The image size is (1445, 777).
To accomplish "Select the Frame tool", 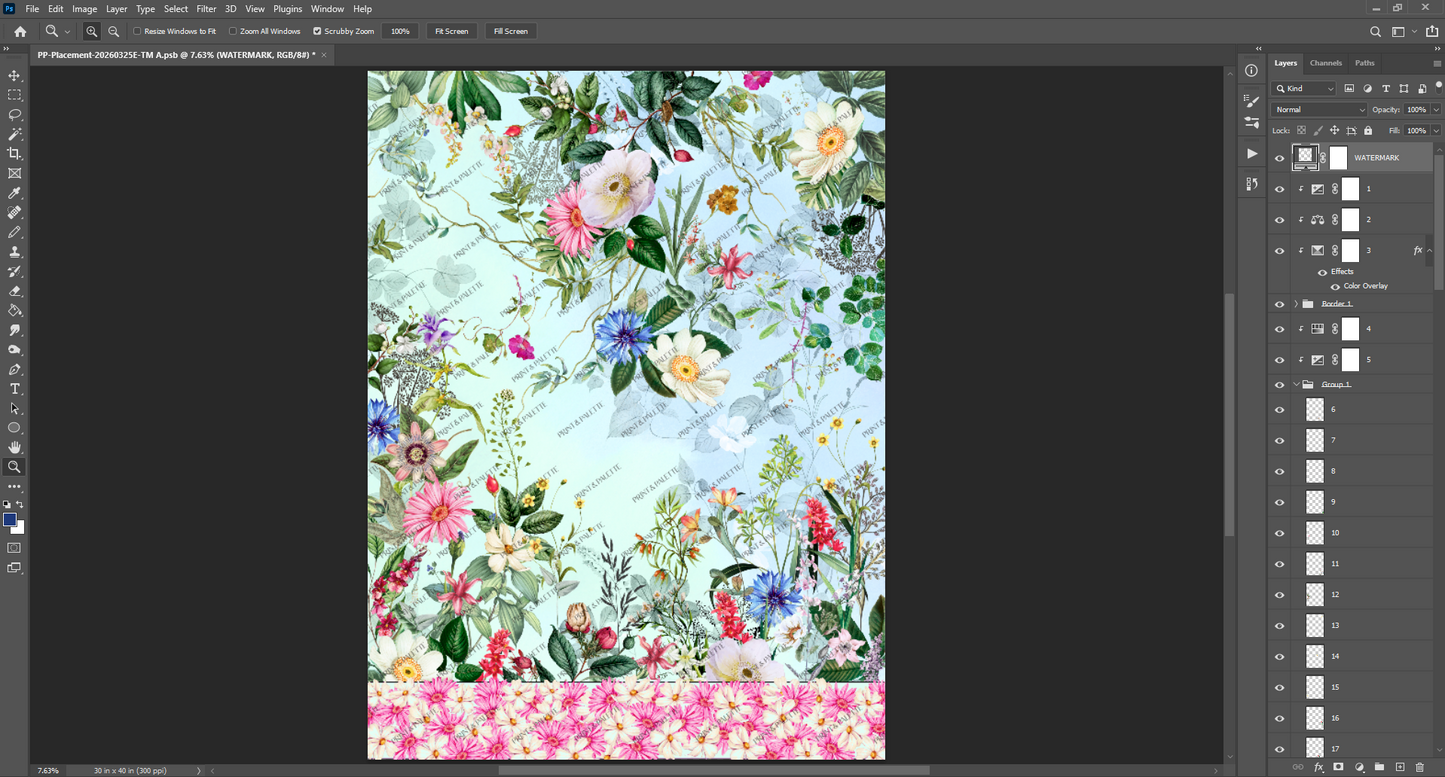I will pos(14,173).
